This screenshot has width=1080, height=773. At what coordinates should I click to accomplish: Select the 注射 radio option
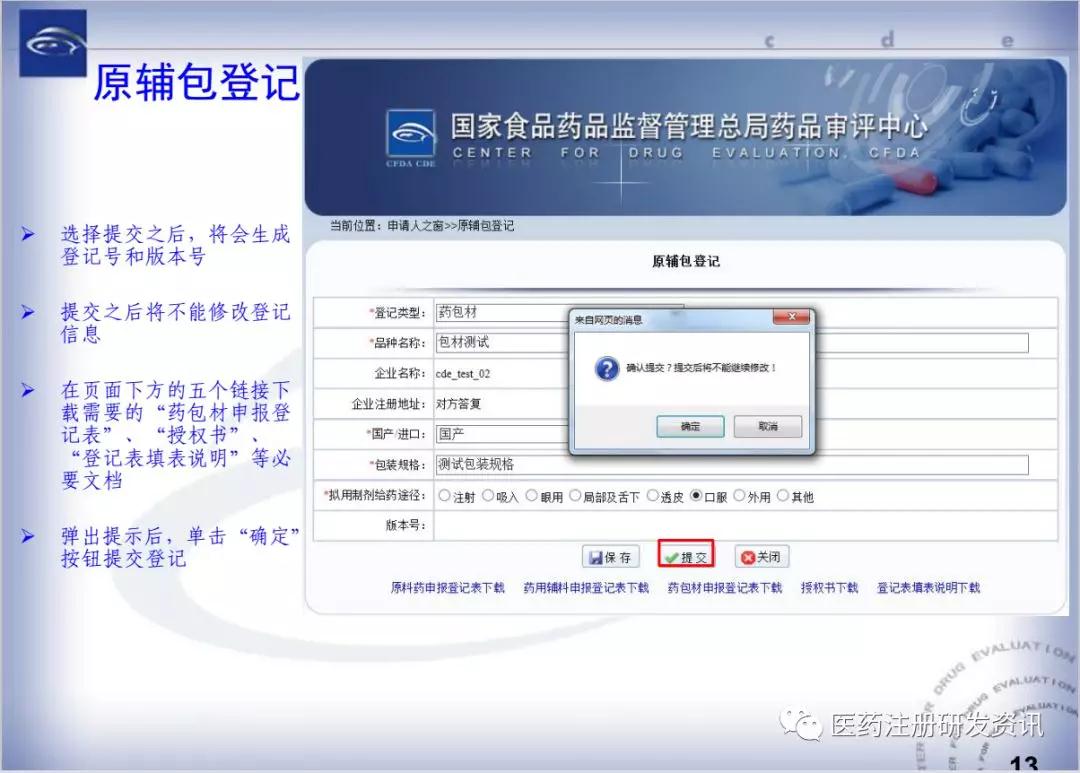pos(444,496)
